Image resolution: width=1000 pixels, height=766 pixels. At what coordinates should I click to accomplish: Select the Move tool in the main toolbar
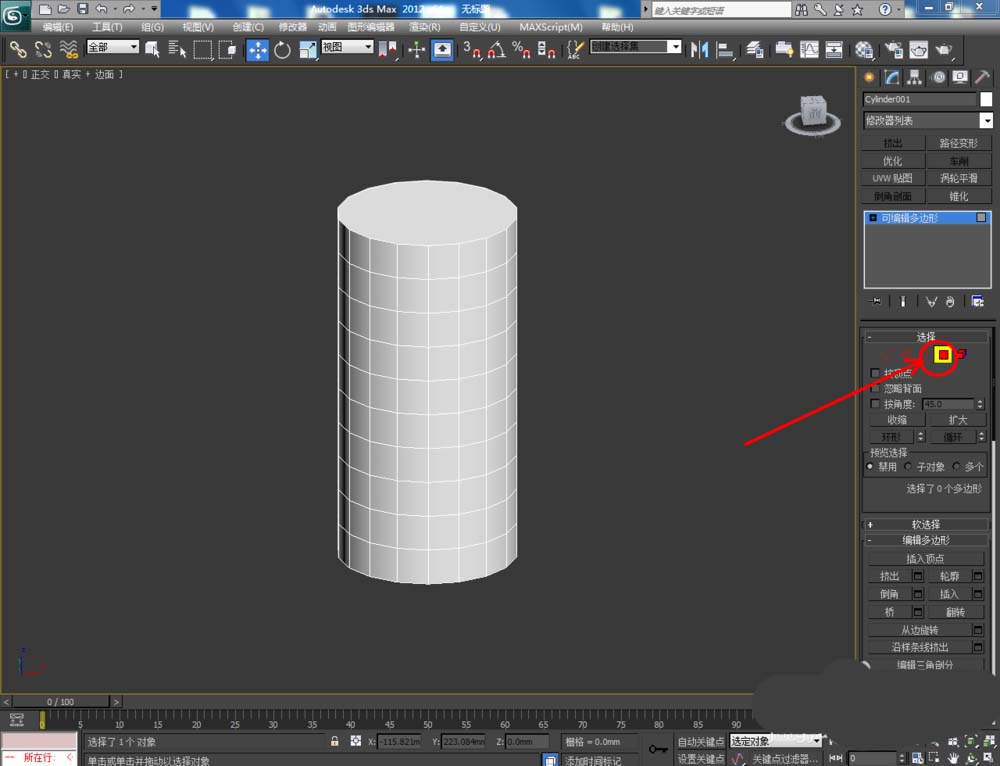(x=257, y=49)
